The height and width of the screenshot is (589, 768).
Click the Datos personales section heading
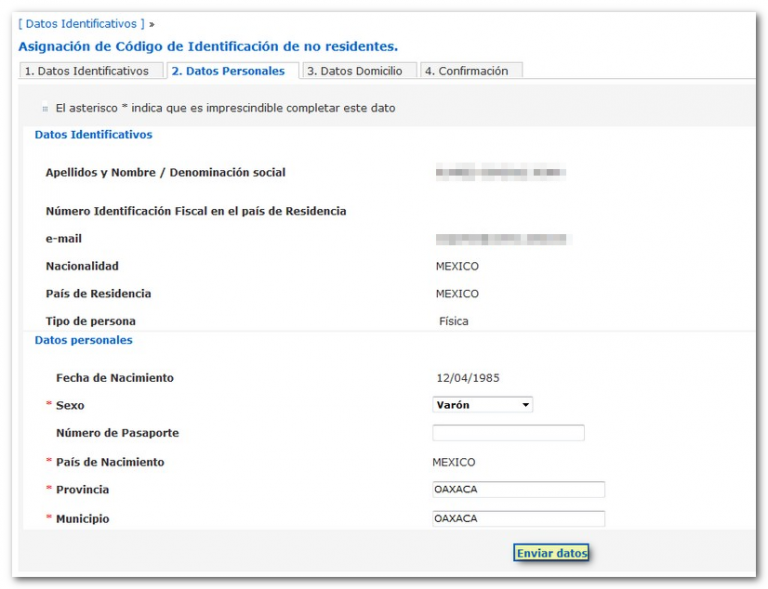83,340
